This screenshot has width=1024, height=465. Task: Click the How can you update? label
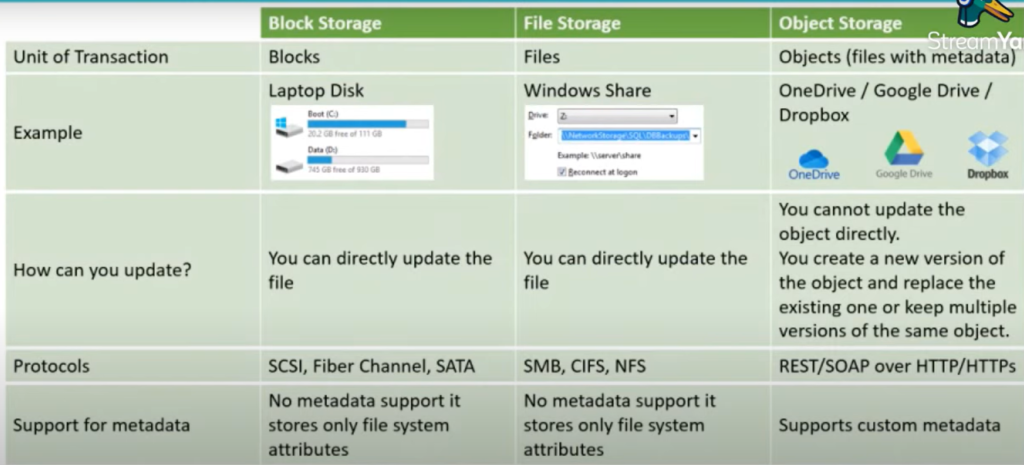point(102,270)
